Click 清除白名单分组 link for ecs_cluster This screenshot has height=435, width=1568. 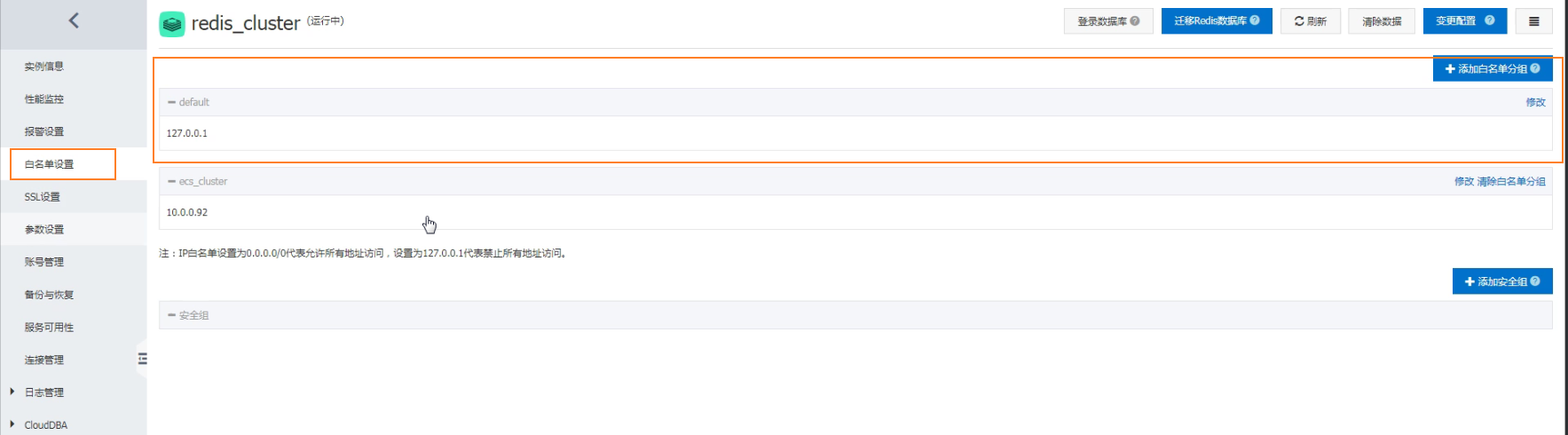pyautogui.click(x=1511, y=181)
